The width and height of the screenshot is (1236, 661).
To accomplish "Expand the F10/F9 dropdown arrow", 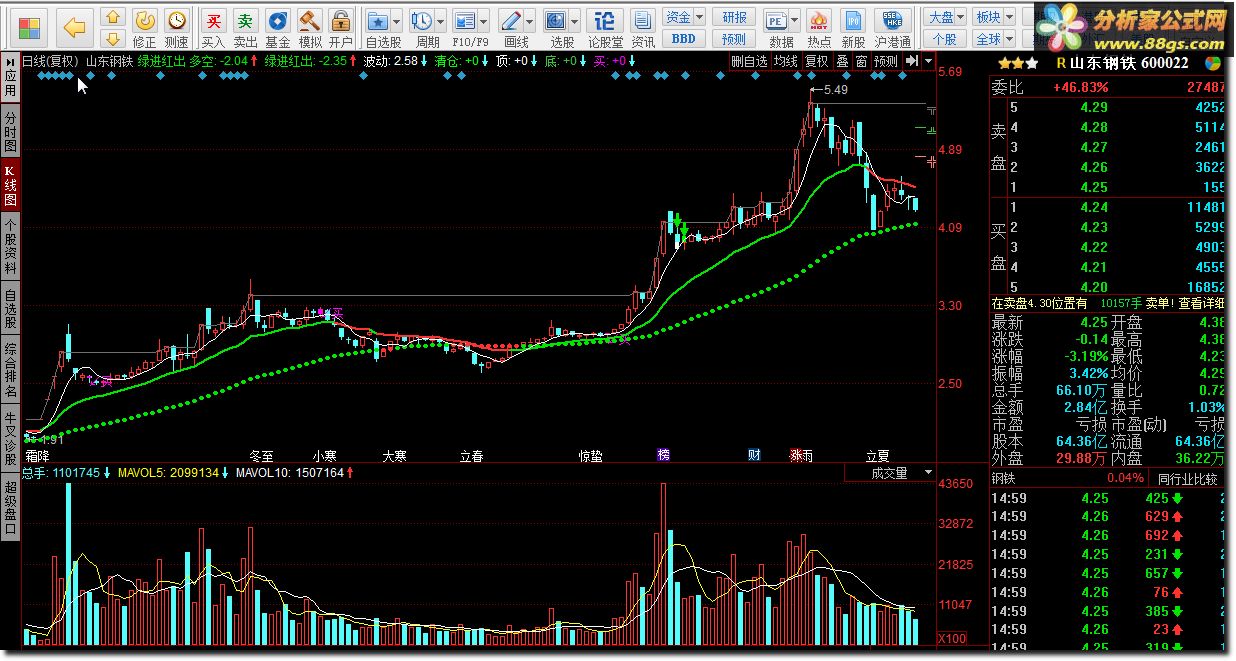I will pos(484,20).
